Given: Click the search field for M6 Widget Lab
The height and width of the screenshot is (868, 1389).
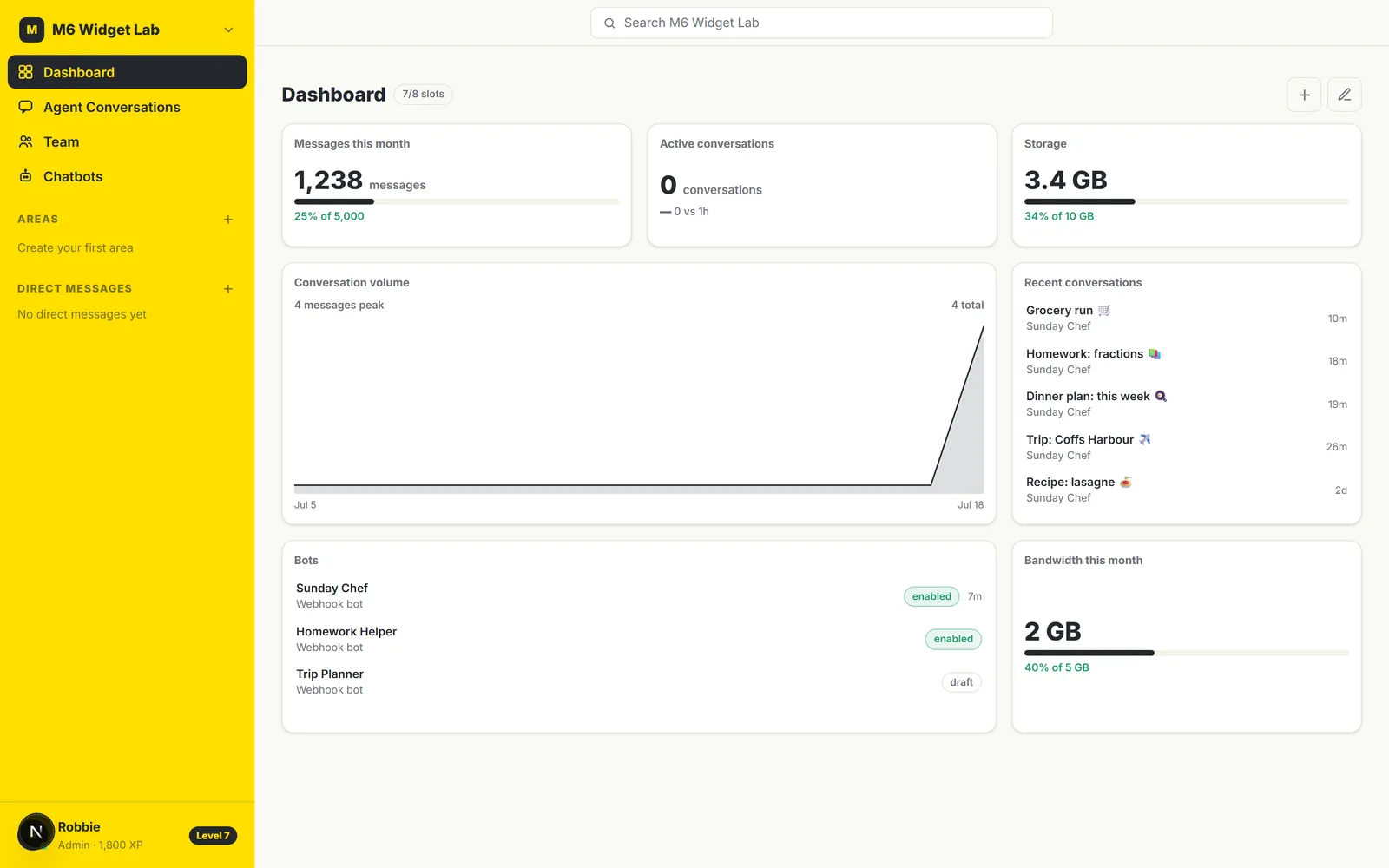Looking at the screenshot, I should click(821, 23).
